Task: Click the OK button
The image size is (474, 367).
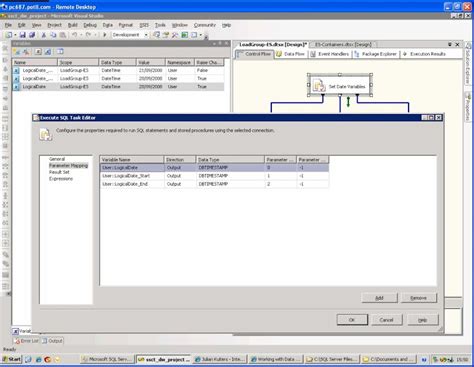Action: pyautogui.click(x=352, y=320)
